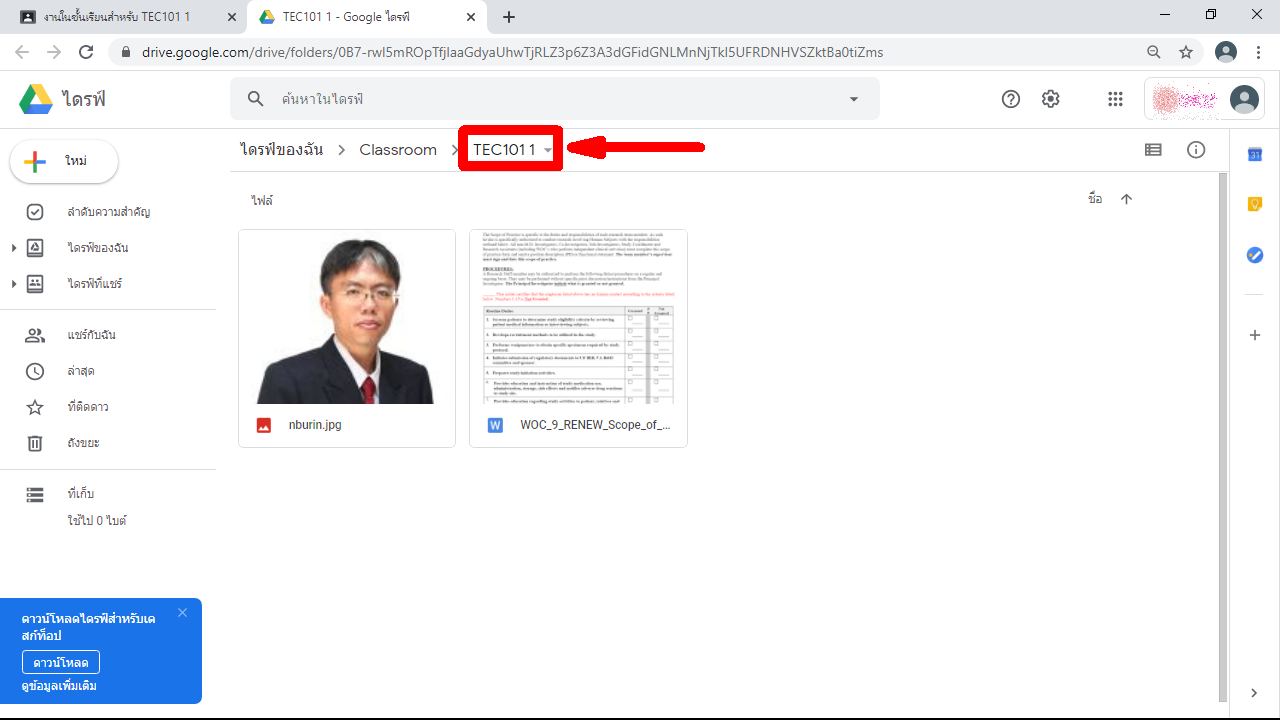Click the ดาวน์โหลด button in banner
Image resolution: width=1280 pixels, height=720 pixels.
[x=61, y=662]
